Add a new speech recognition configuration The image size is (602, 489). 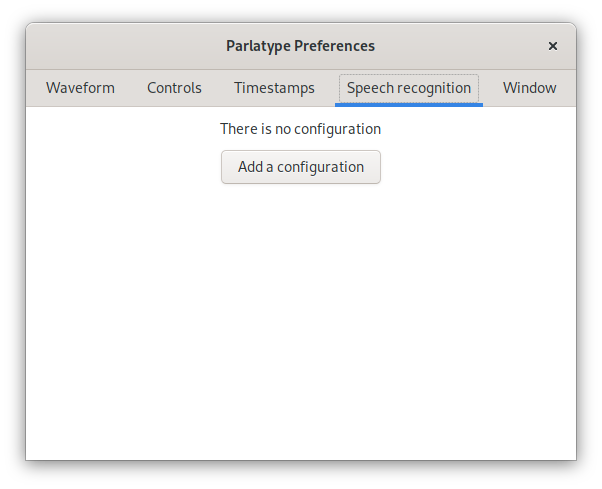[x=301, y=167]
